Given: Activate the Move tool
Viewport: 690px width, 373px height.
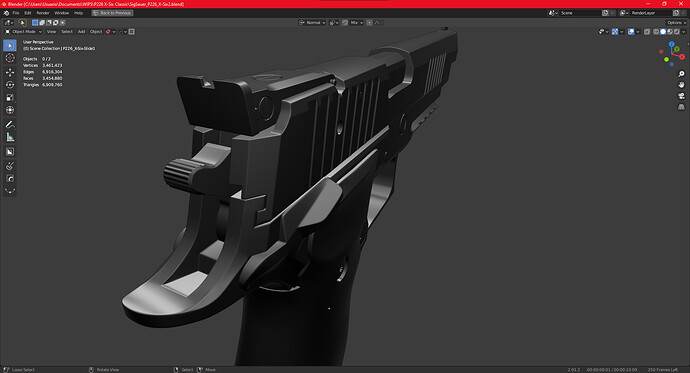Looking at the screenshot, I should click(10, 72).
